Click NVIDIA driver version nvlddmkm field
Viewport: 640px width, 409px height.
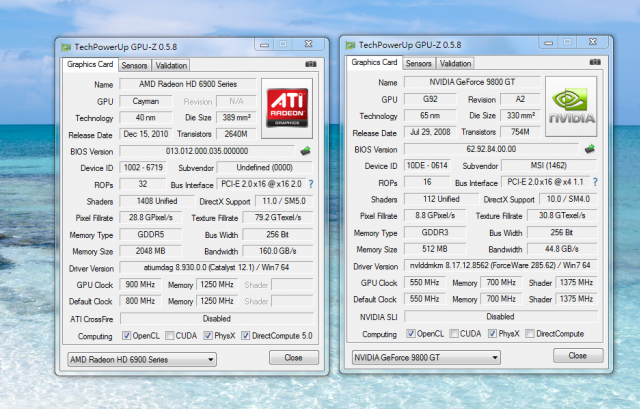tap(500, 265)
